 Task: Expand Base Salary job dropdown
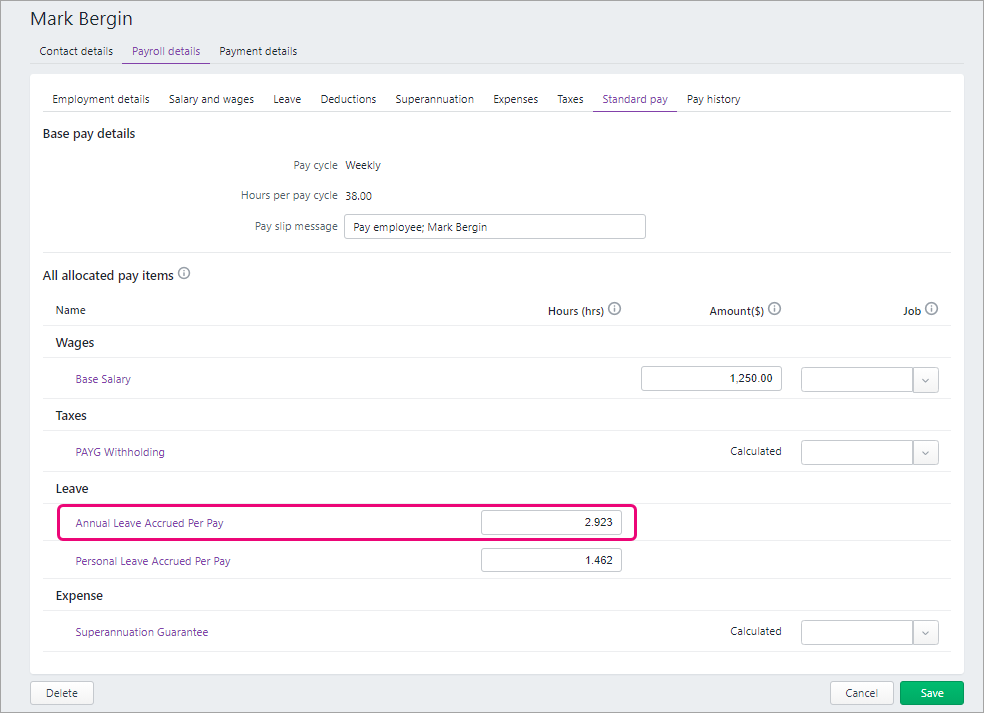[925, 380]
